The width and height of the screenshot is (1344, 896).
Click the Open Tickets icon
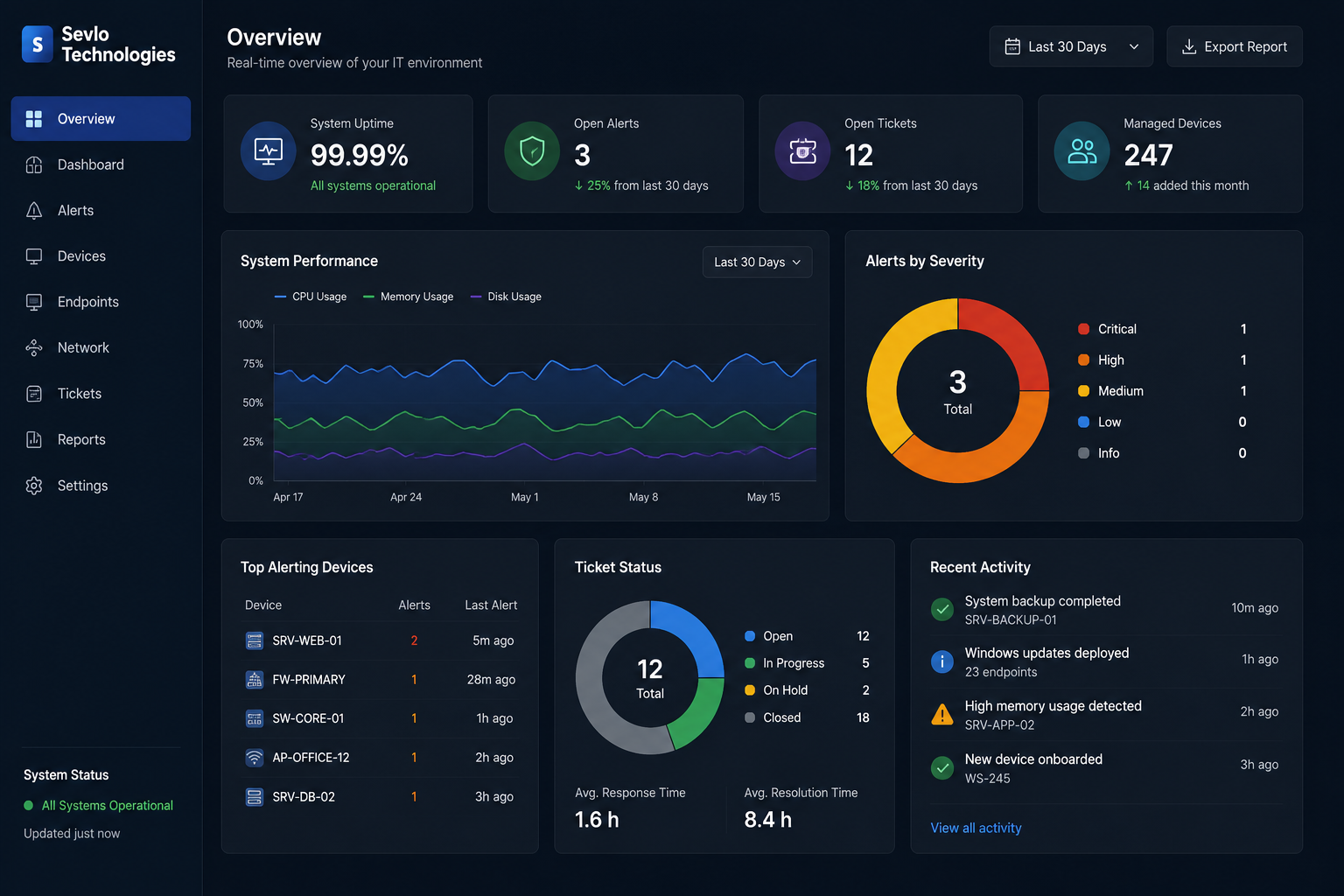802,151
